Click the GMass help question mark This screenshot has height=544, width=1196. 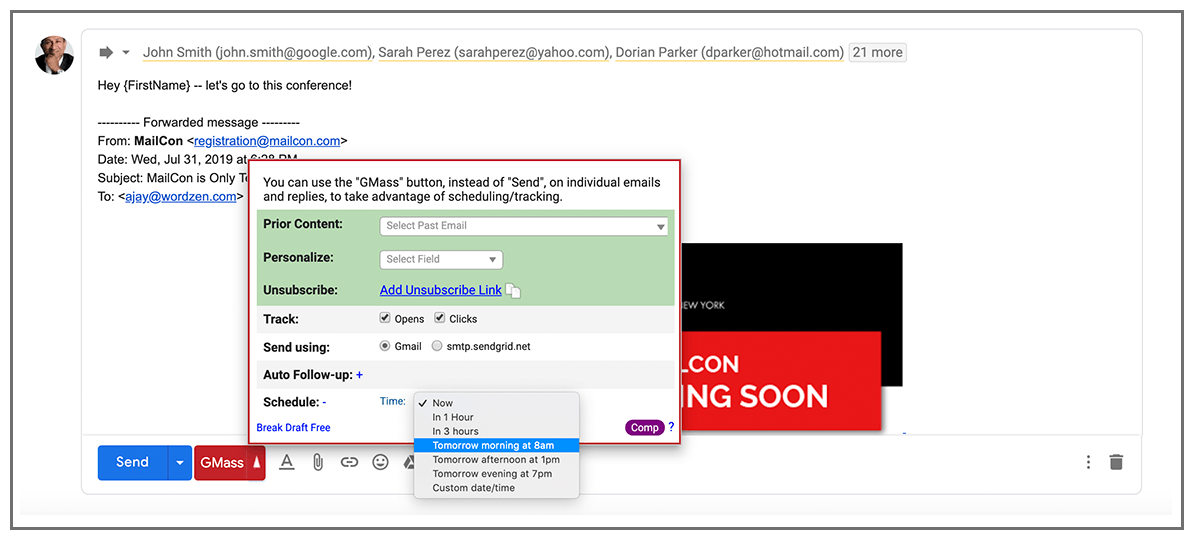click(671, 427)
